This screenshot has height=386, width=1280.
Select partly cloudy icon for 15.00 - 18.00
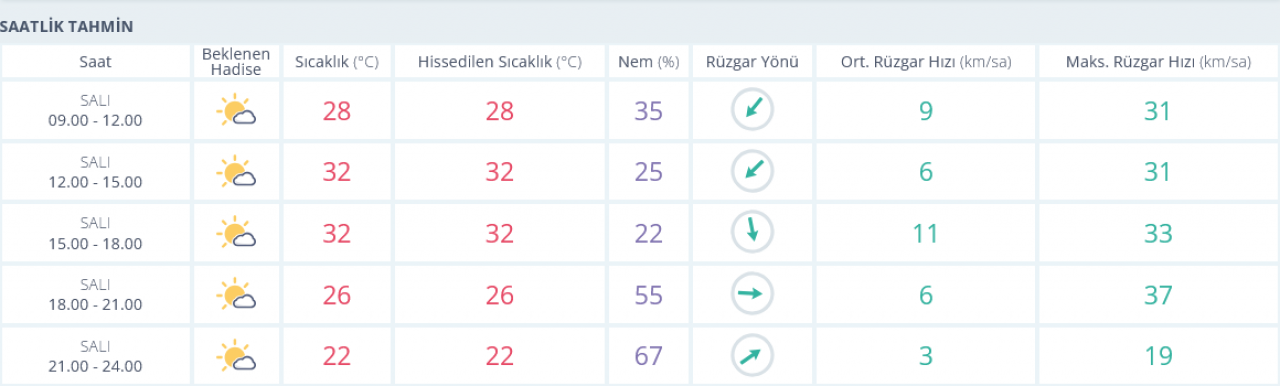[x=236, y=233]
